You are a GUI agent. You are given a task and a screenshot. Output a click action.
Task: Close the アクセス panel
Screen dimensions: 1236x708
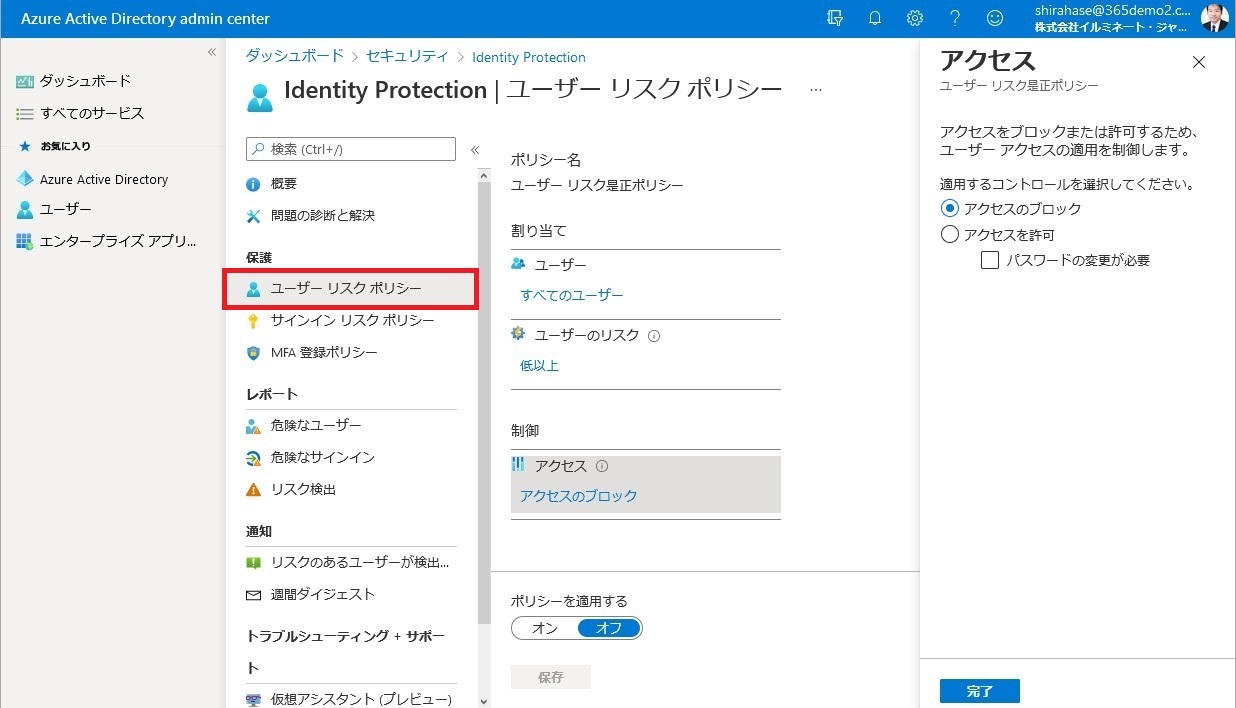[1199, 62]
